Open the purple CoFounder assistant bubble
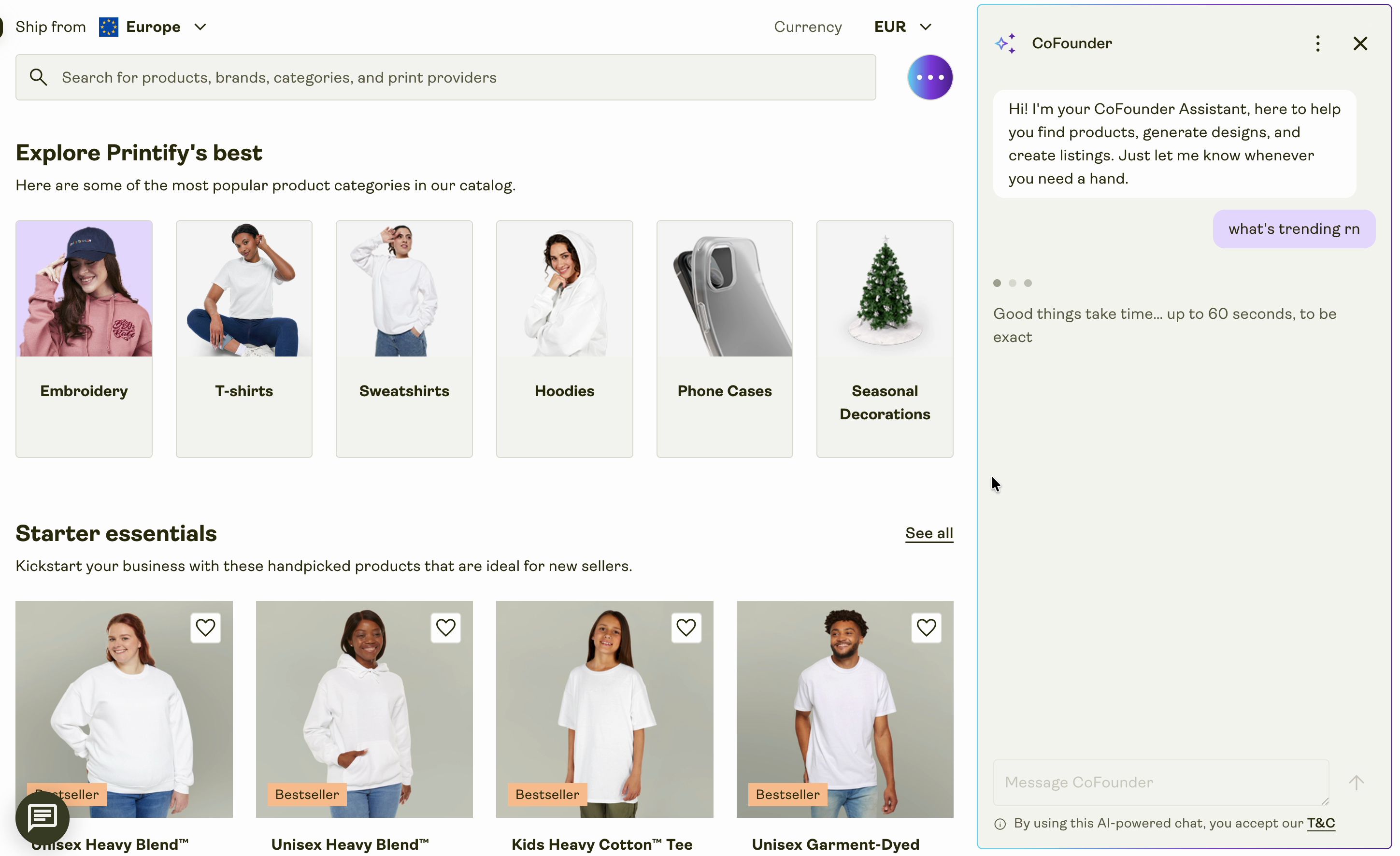Viewport: 1400px width, 856px height. click(929, 77)
